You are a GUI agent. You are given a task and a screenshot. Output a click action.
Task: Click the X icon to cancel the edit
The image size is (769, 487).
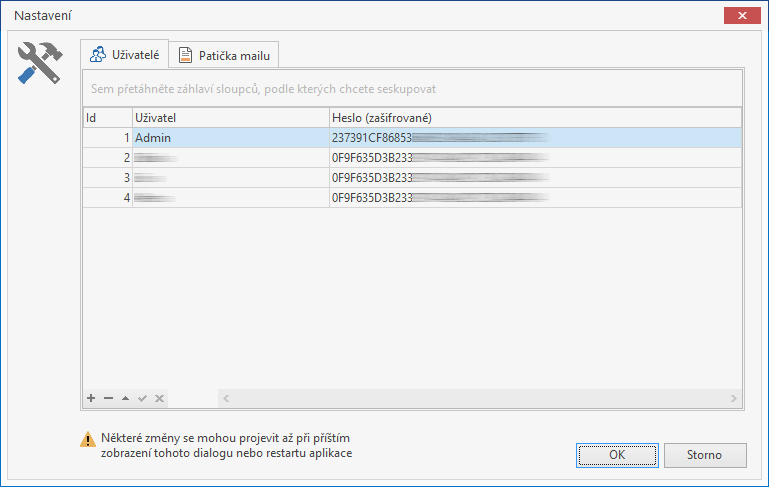(x=159, y=398)
